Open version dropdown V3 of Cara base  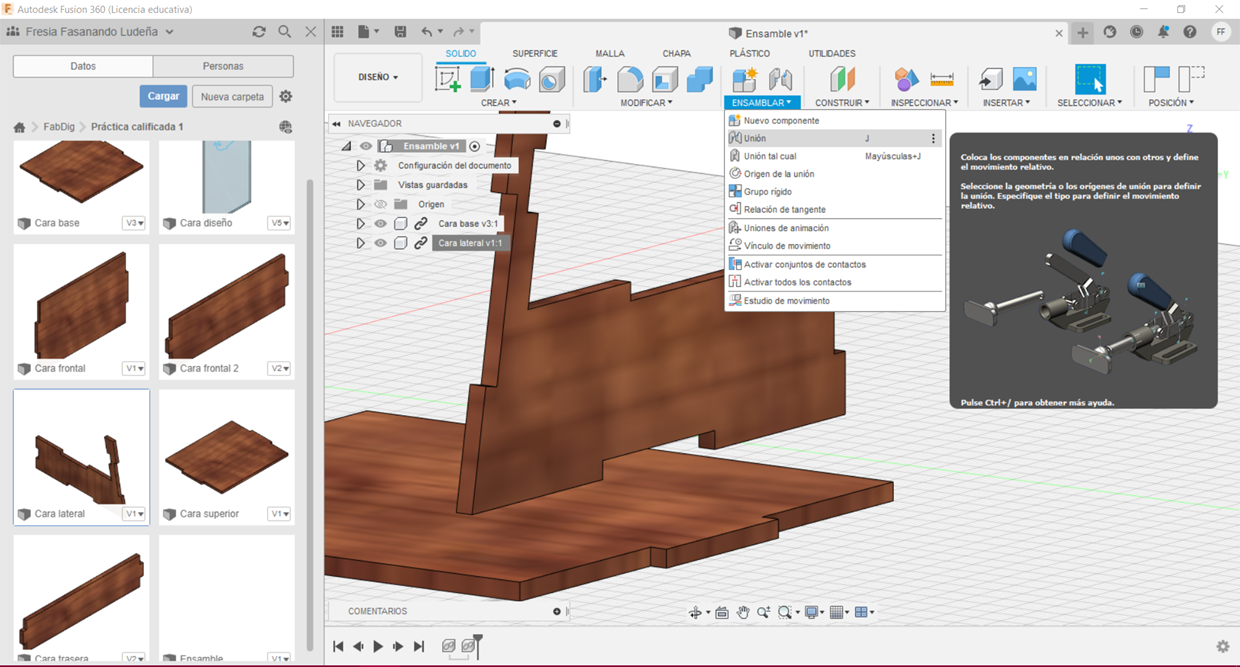134,223
